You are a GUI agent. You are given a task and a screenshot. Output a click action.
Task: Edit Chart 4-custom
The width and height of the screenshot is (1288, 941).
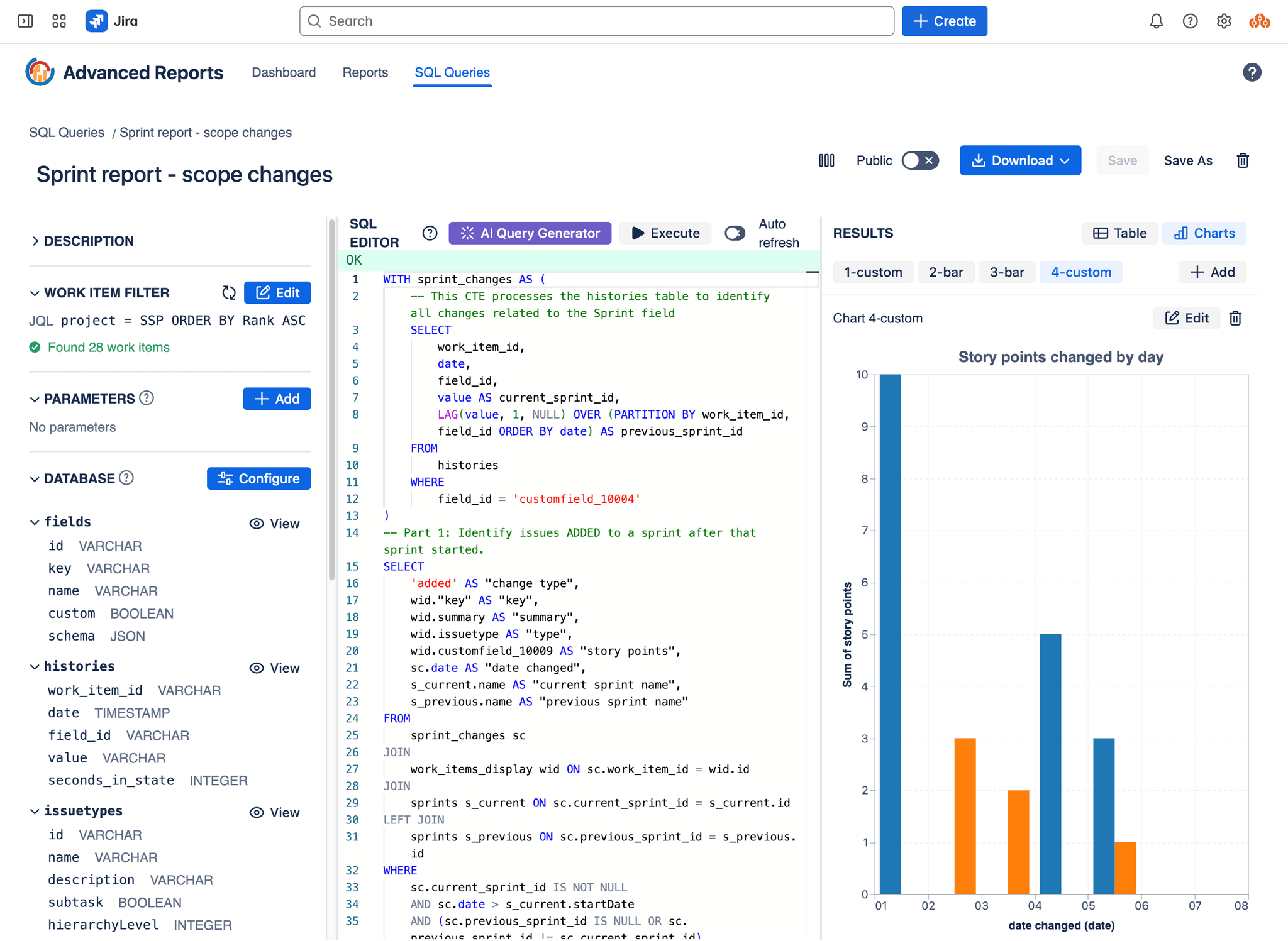1186,318
